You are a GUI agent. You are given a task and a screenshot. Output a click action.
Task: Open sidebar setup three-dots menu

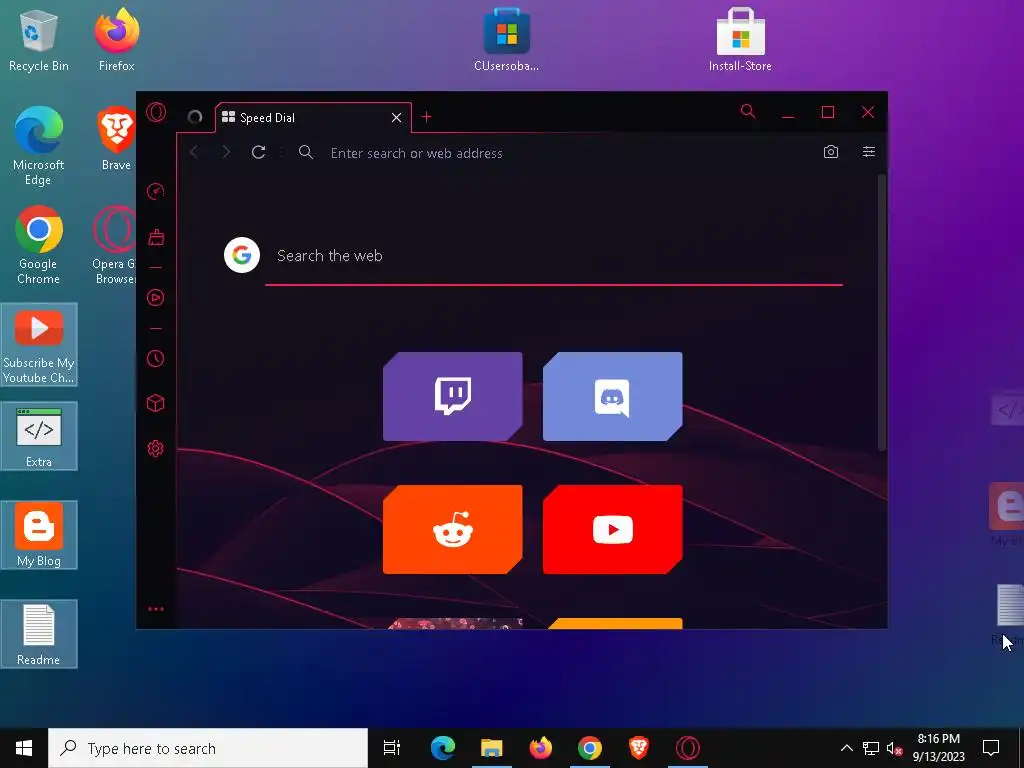155,609
